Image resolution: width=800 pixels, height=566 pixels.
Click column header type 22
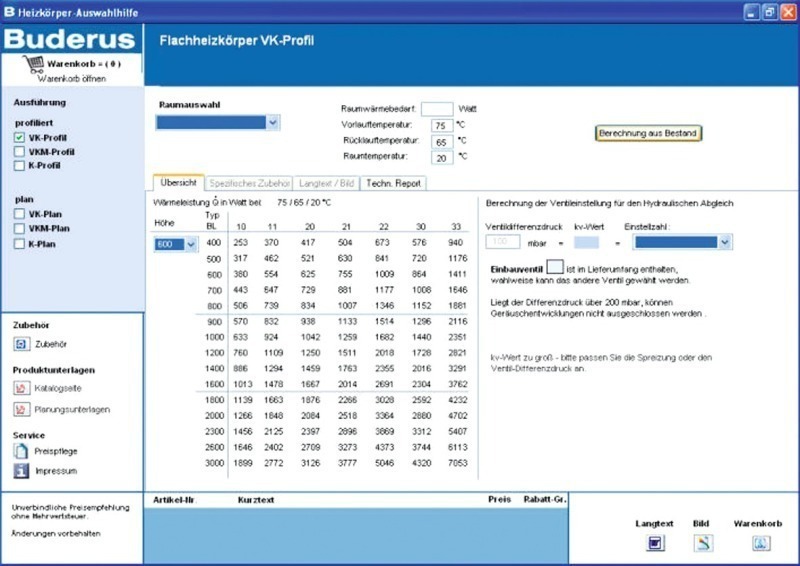coord(384,227)
